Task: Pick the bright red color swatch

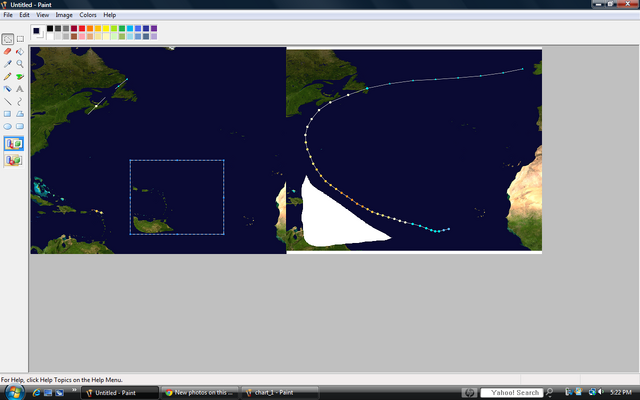Action: click(x=82, y=28)
